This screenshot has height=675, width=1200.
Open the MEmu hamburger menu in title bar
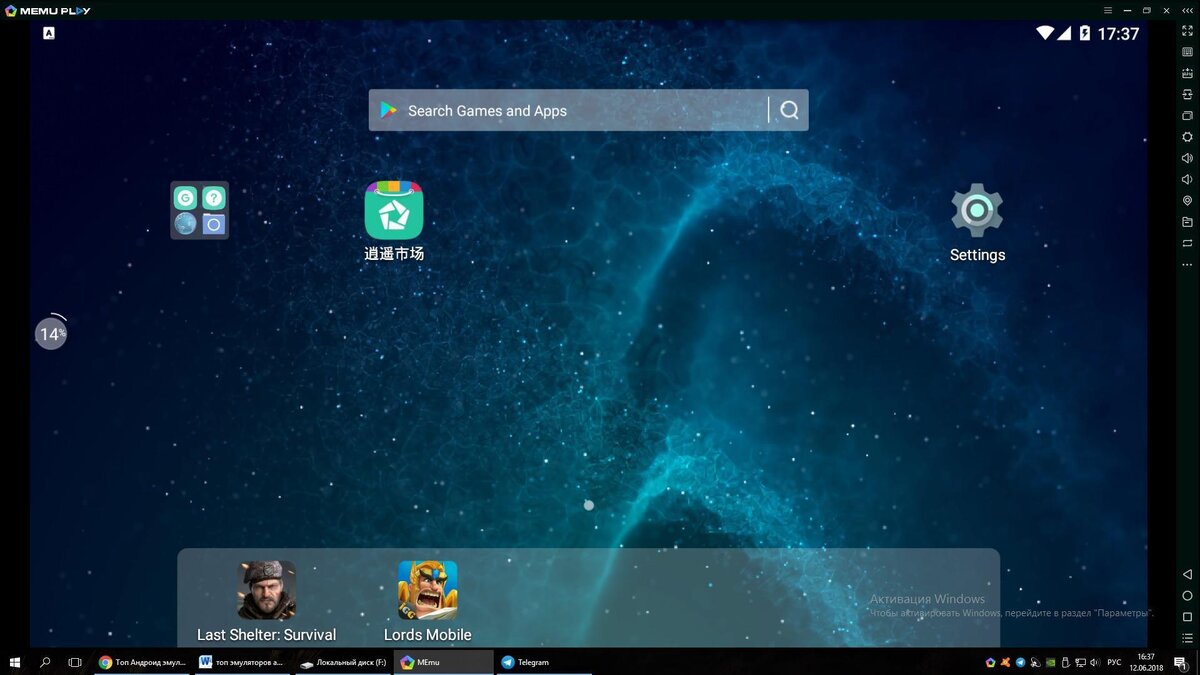coord(1108,10)
